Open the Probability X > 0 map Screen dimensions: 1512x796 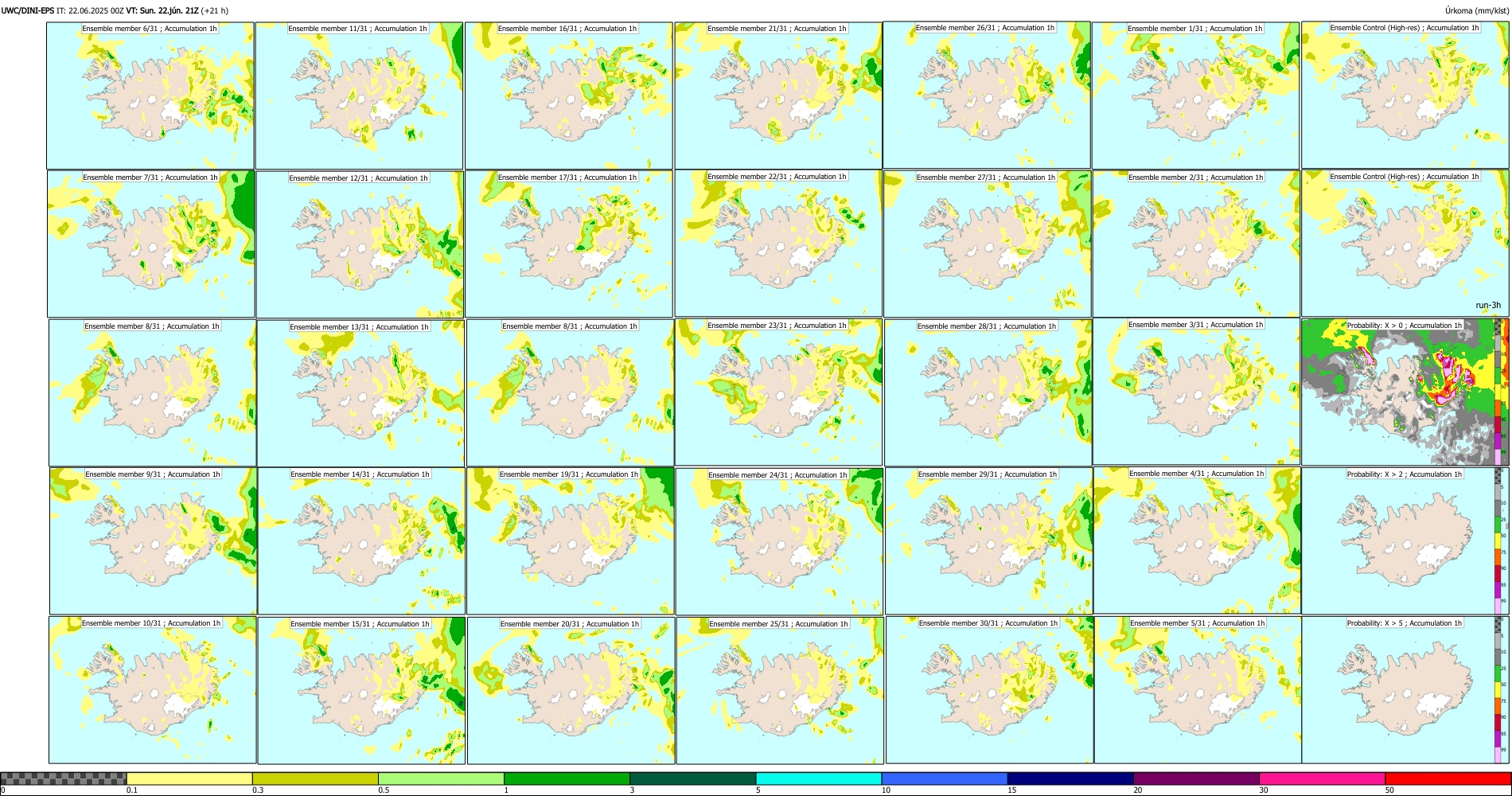click(1405, 392)
